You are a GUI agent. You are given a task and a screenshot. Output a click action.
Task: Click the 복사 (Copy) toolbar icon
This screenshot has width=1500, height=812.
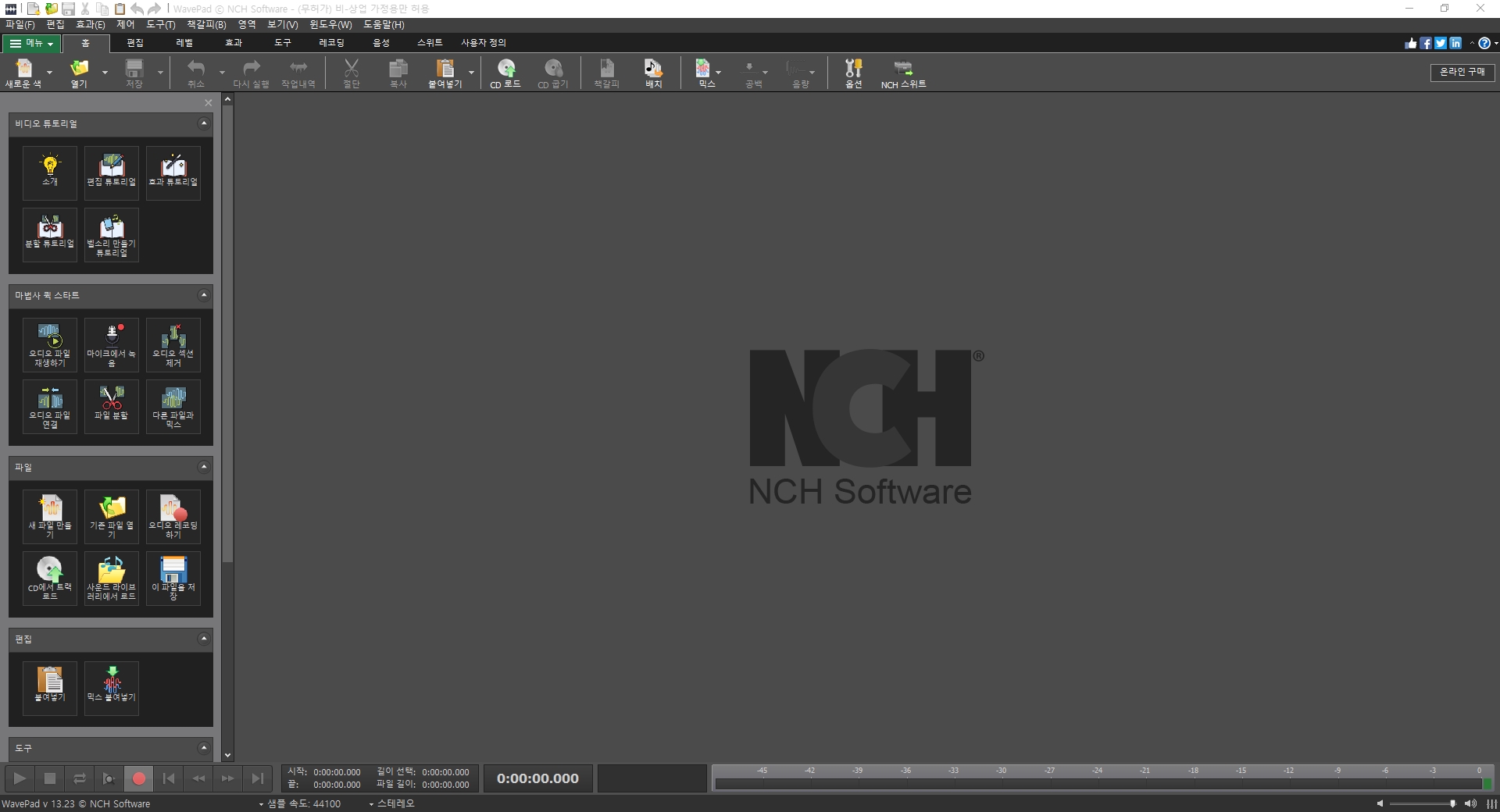click(398, 73)
